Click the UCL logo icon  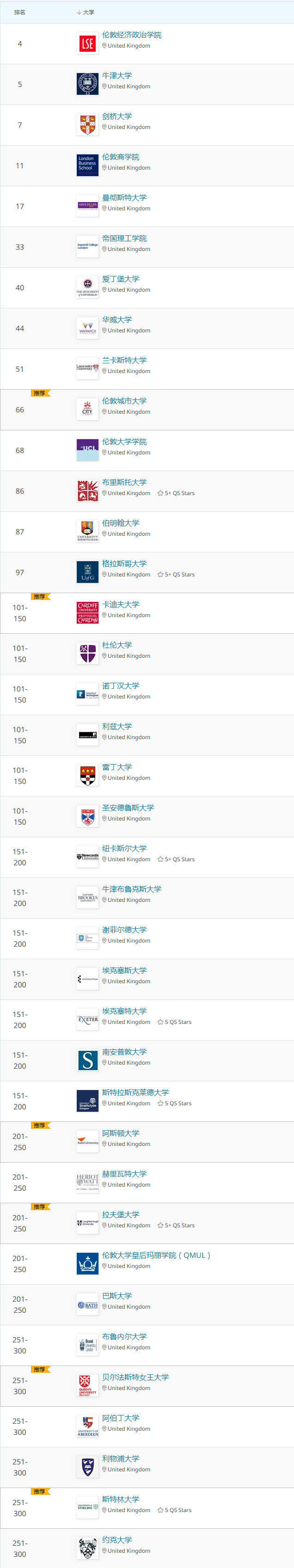coord(88,450)
